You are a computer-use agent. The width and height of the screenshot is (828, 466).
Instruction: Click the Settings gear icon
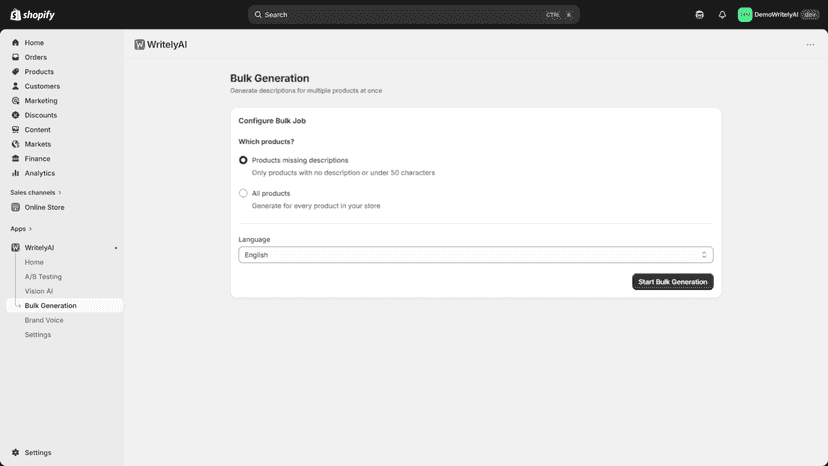15,453
